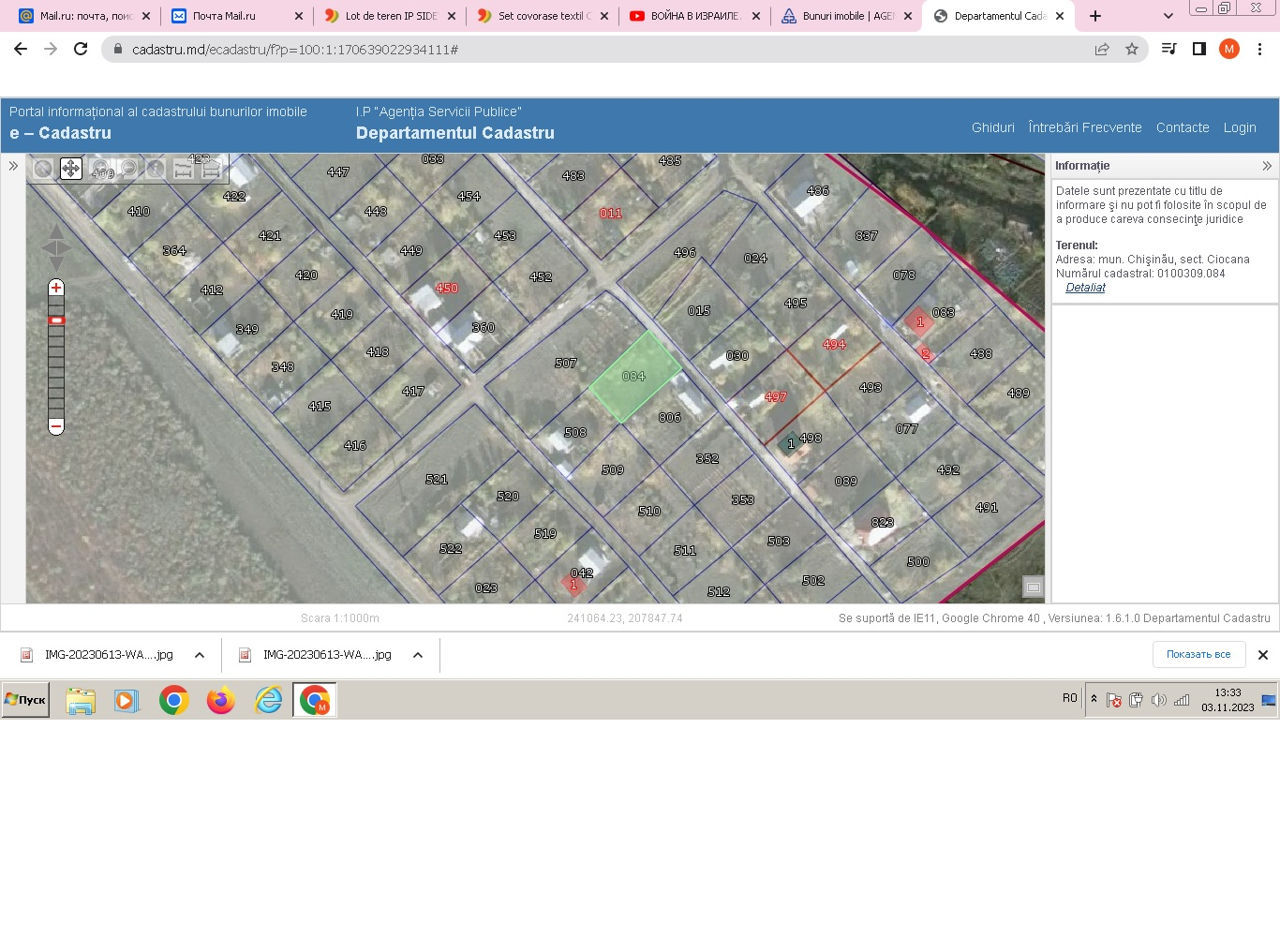Click the e – Cadastru portal title
This screenshot has height=937, width=1280.
tap(60, 133)
